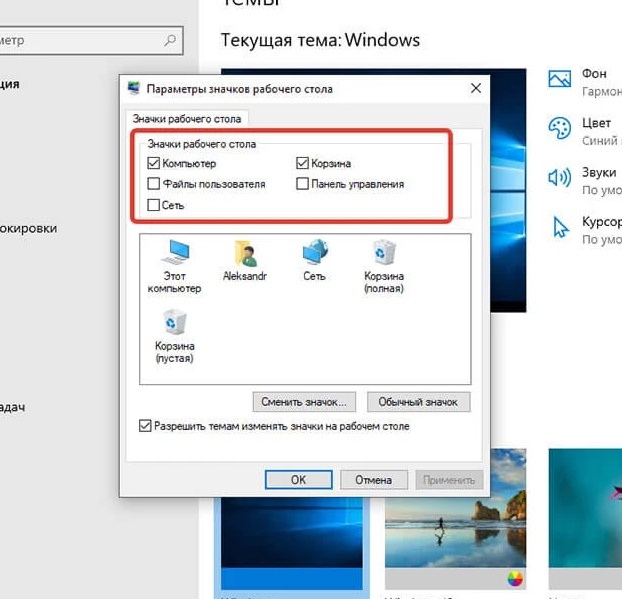Select the Сеть globe icon
This screenshot has width=622, height=599.
(315, 252)
